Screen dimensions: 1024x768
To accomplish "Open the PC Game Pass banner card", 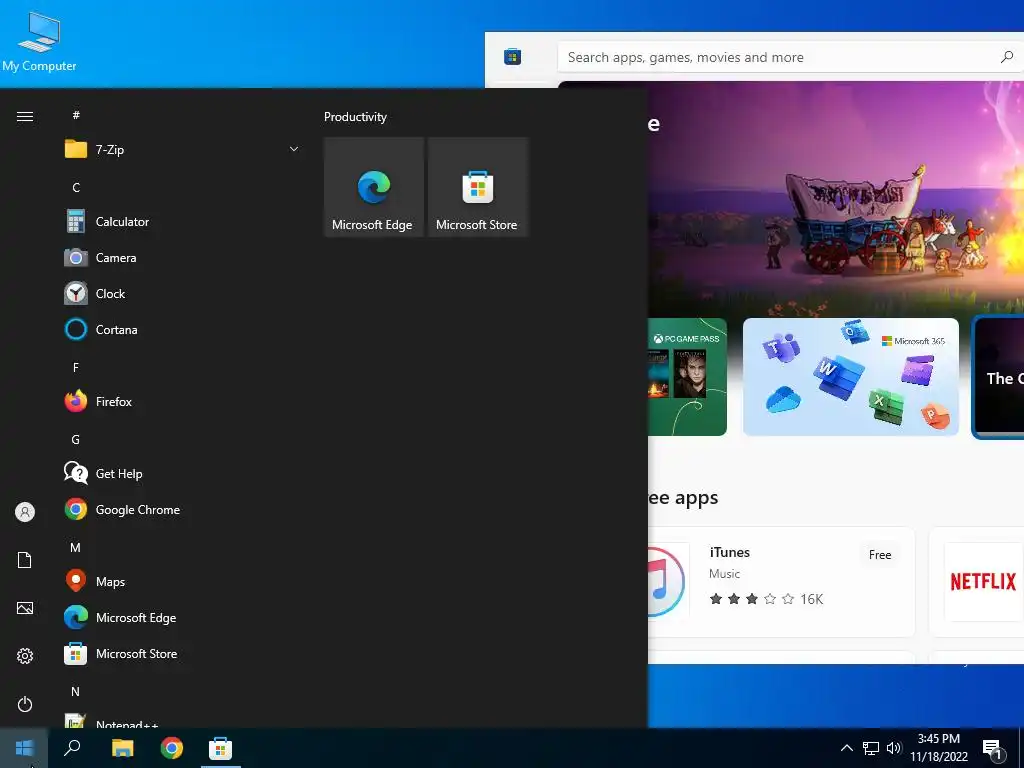I will click(687, 377).
